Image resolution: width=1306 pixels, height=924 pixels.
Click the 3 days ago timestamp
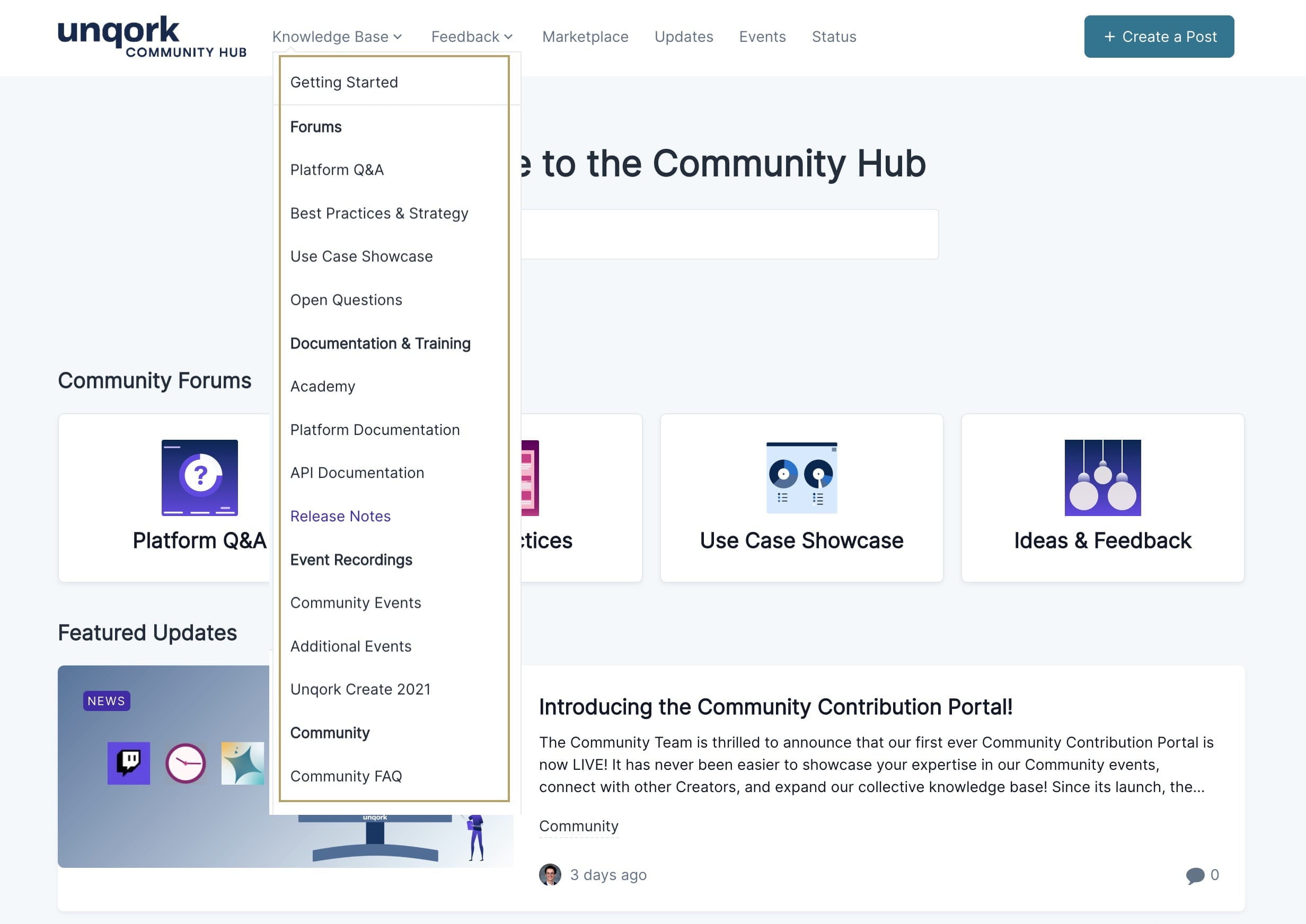[x=608, y=875]
